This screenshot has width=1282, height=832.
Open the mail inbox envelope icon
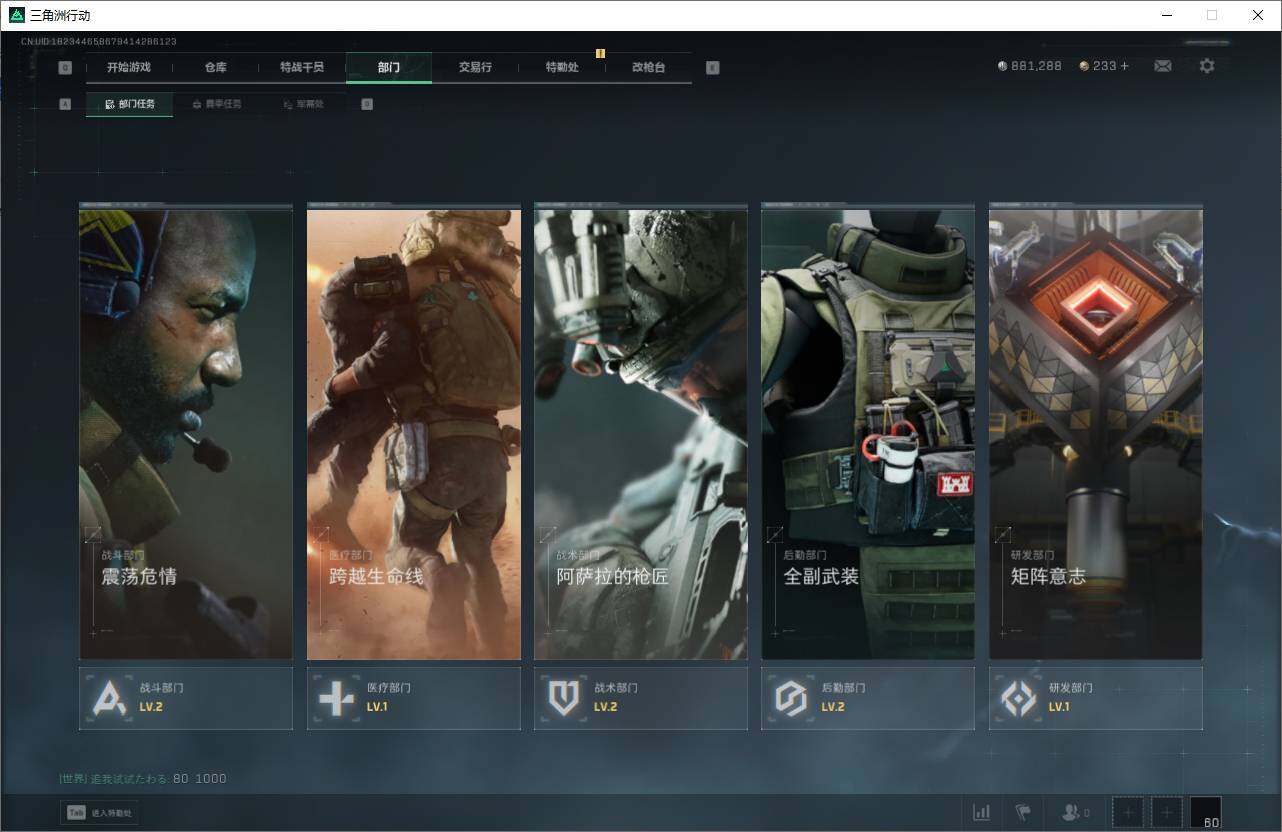(1163, 66)
